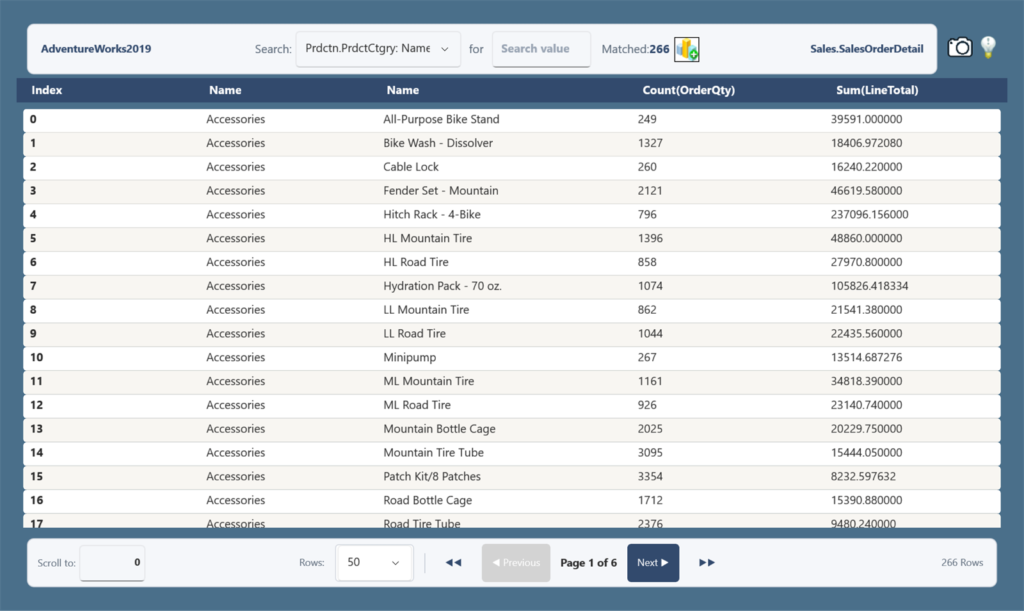Sort by Count(OrderQty) column header

[x=688, y=90]
